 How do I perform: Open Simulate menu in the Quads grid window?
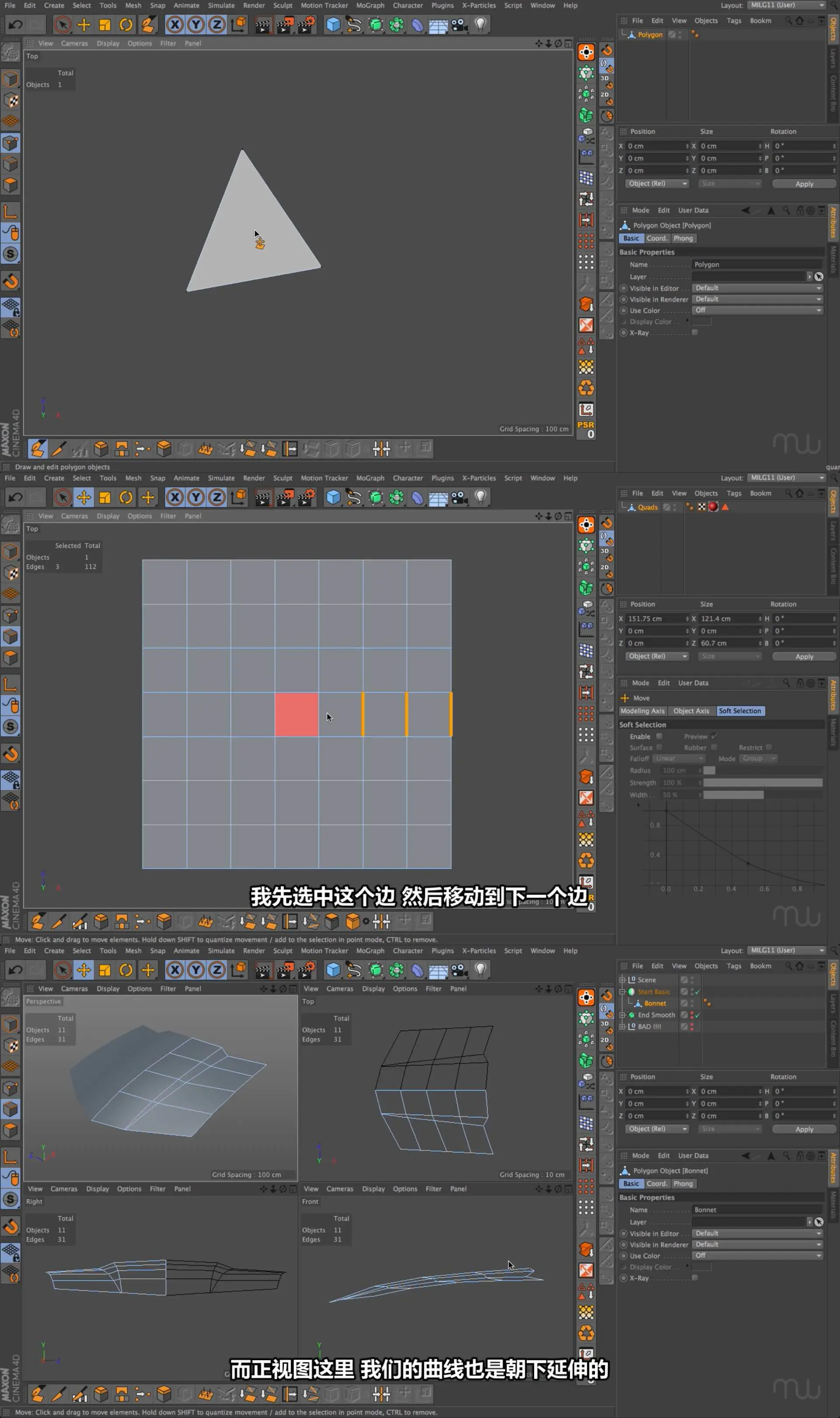click(x=221, y=478)
